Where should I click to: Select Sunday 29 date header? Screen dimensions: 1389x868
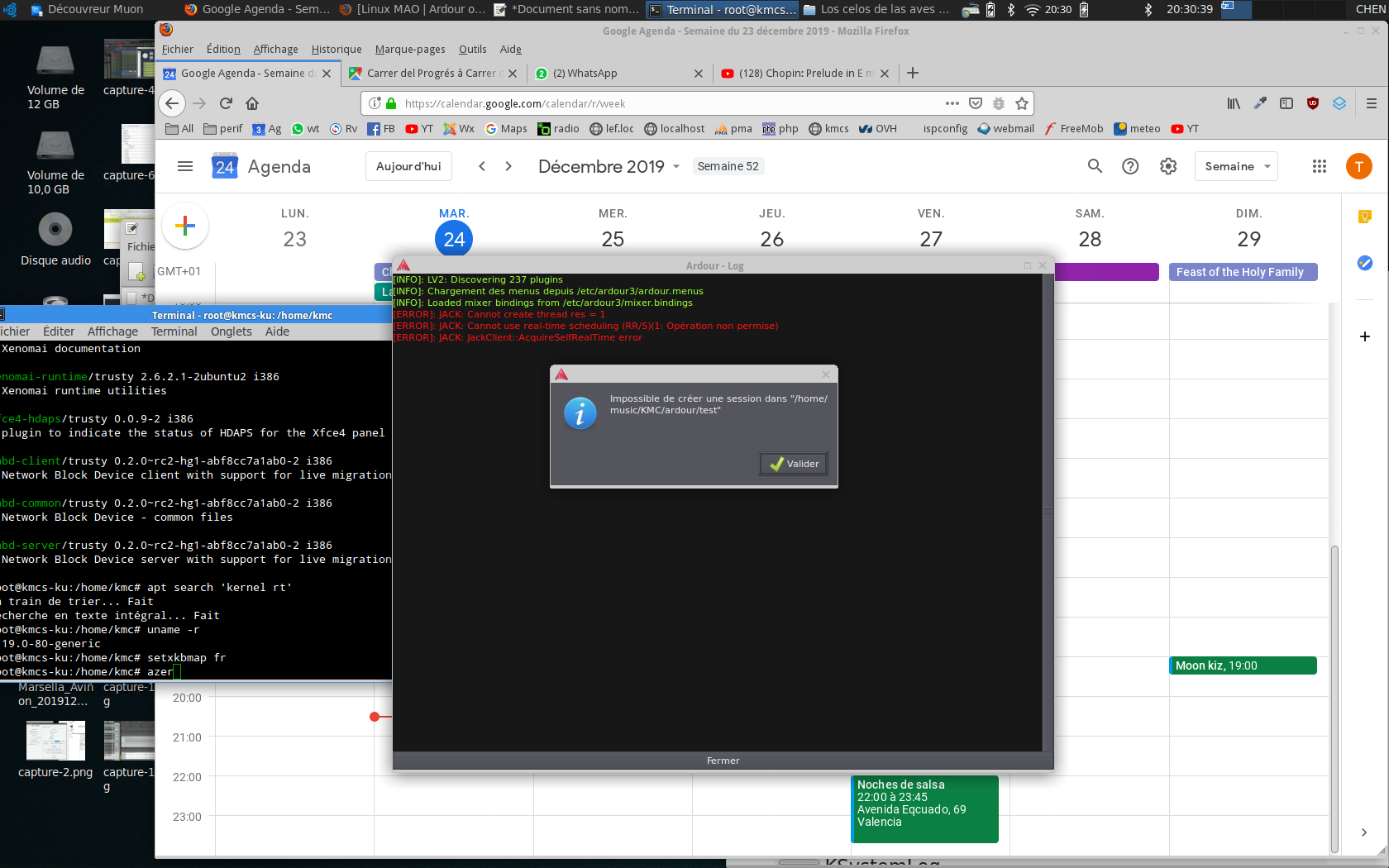[x=1248, y=239]
